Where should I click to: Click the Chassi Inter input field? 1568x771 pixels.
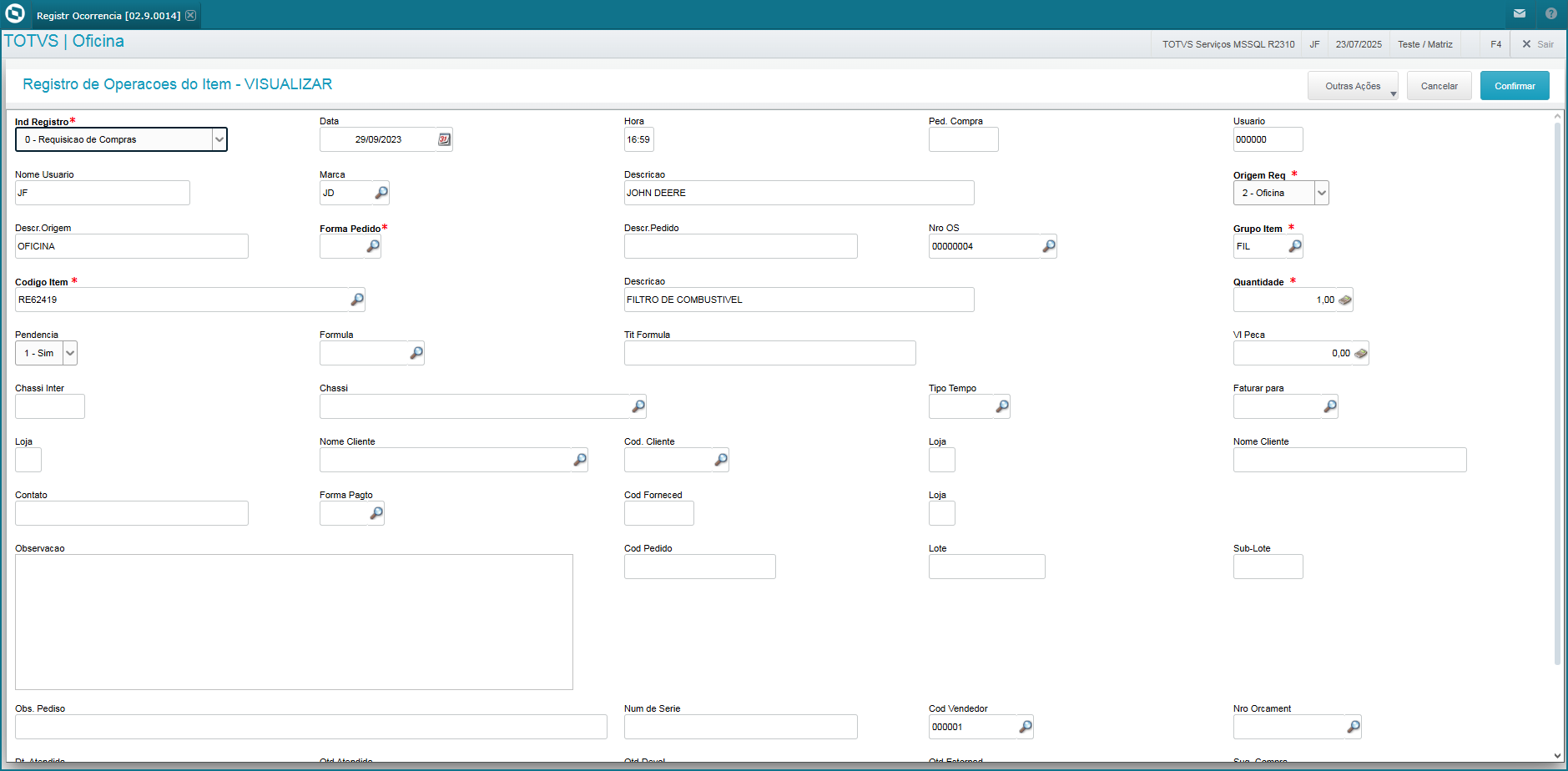point(50,406)
